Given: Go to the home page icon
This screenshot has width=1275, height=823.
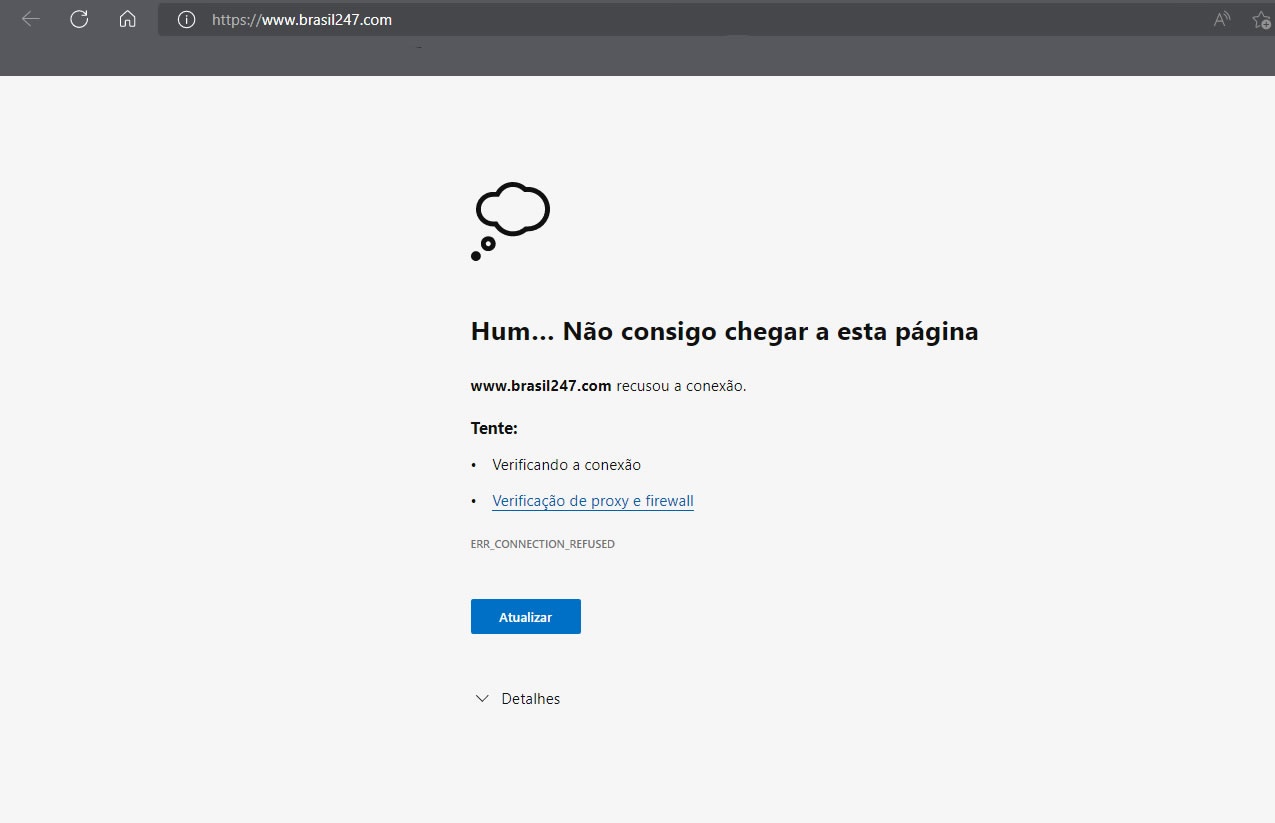Looking at the screenshot, I should point(127,19).
